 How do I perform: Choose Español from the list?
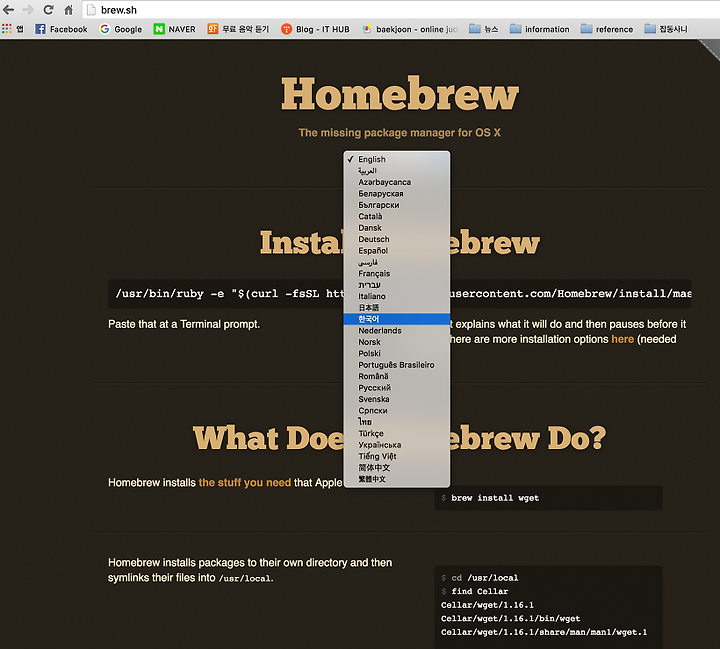[x=397, y=251]
